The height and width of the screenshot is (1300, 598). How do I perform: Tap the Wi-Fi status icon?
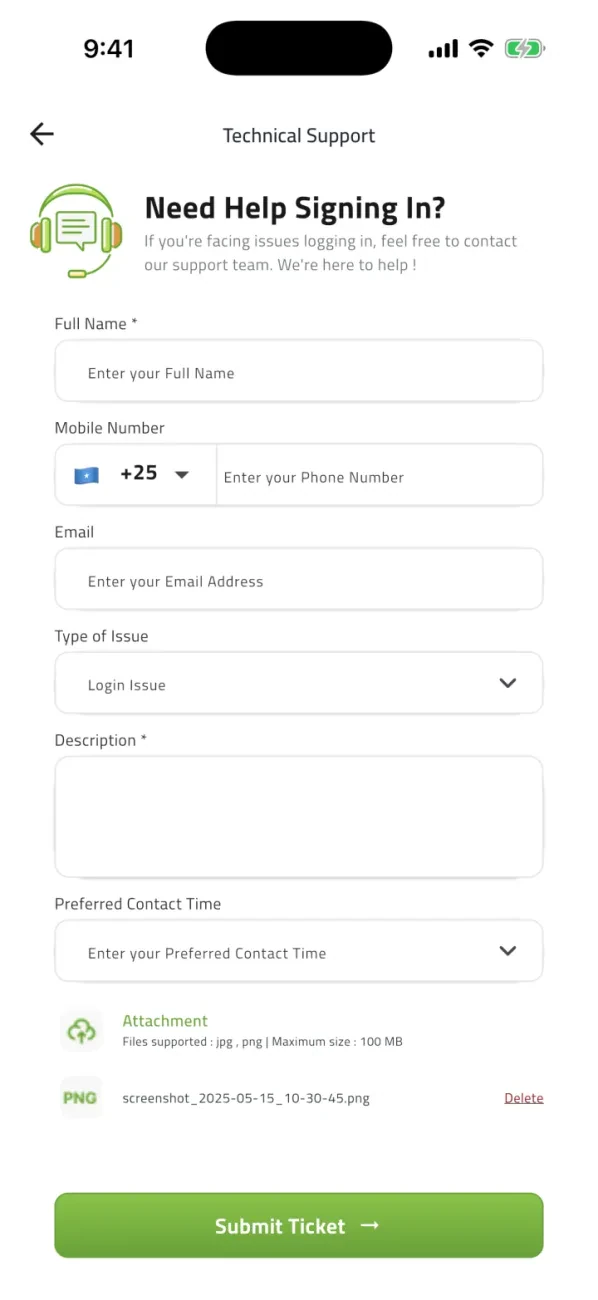(482, 48)
